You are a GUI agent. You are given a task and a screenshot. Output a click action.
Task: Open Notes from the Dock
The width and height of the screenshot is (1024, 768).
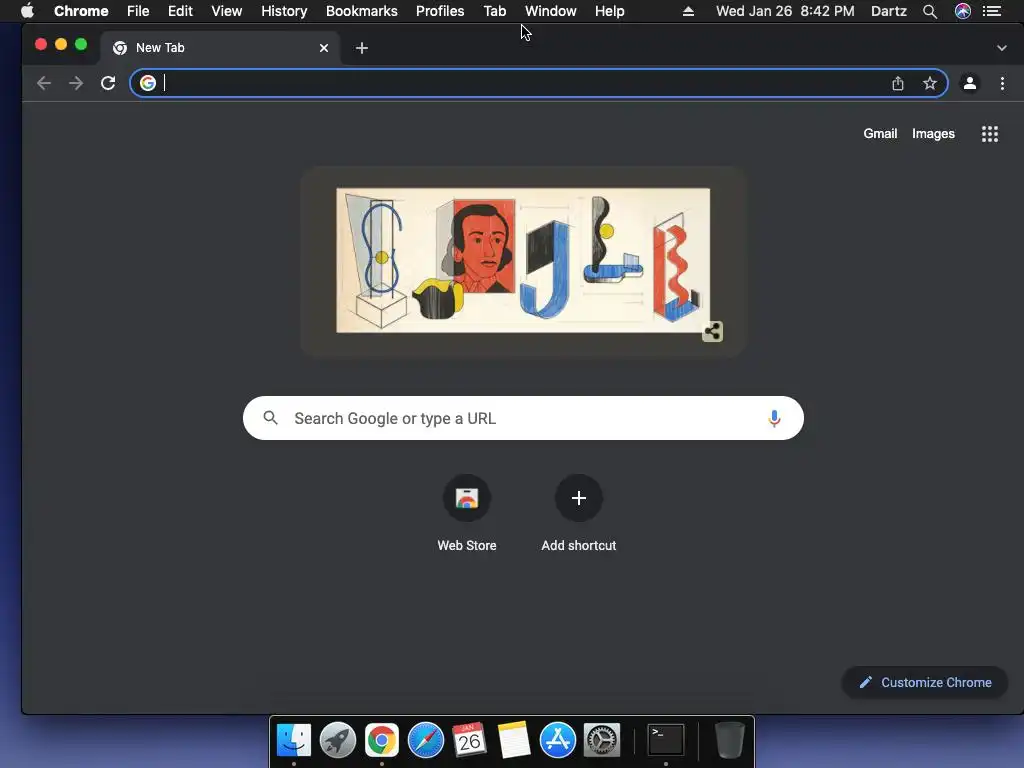pos(513,740)
